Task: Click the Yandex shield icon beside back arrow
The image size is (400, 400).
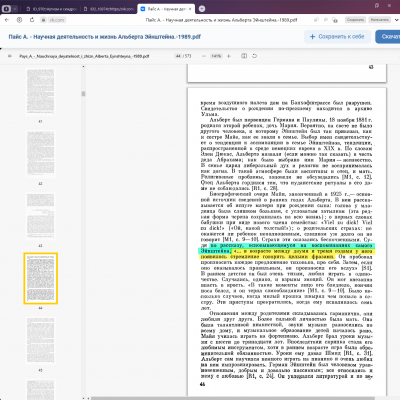Action: point(19,20)
